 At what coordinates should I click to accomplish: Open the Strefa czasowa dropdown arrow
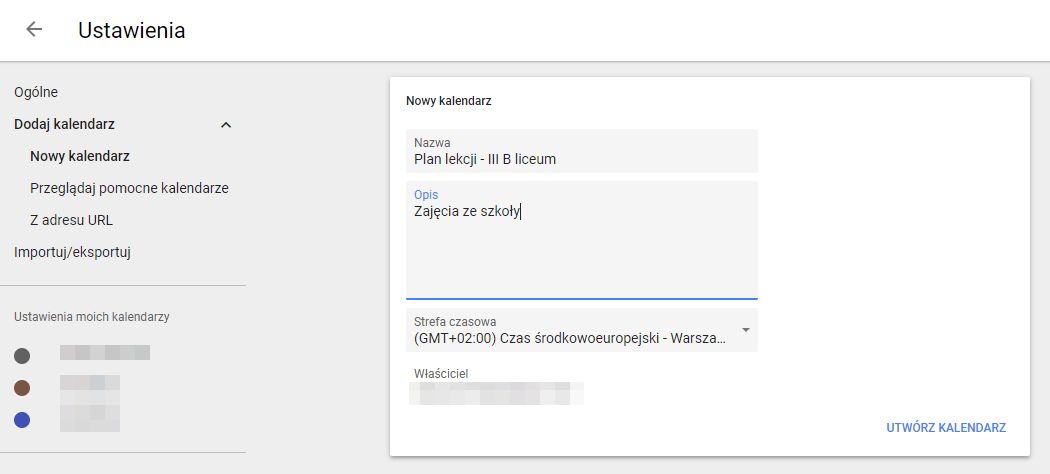coord(746,330)
